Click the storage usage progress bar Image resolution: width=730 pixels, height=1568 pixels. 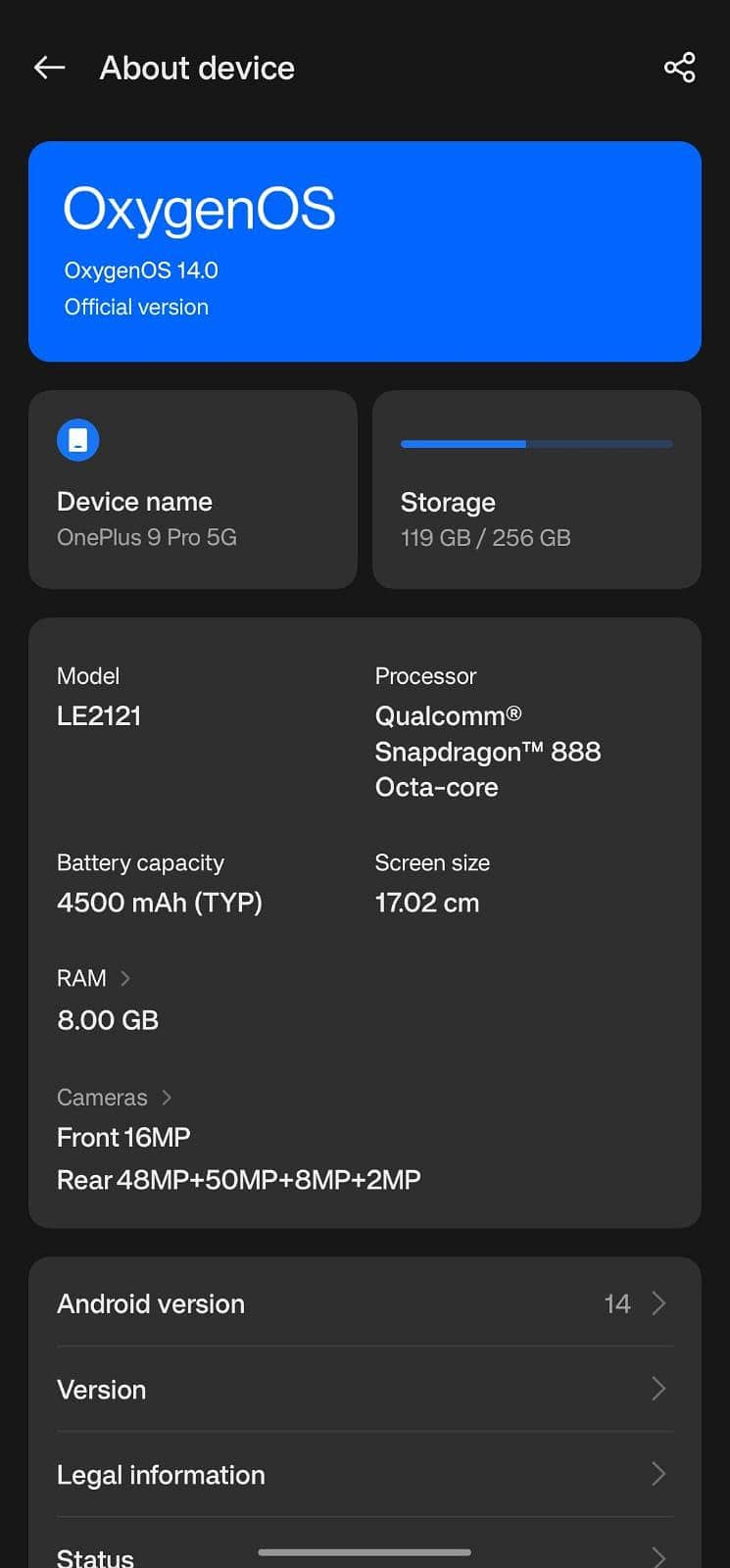pyautogui.click(x=537, y=444)
